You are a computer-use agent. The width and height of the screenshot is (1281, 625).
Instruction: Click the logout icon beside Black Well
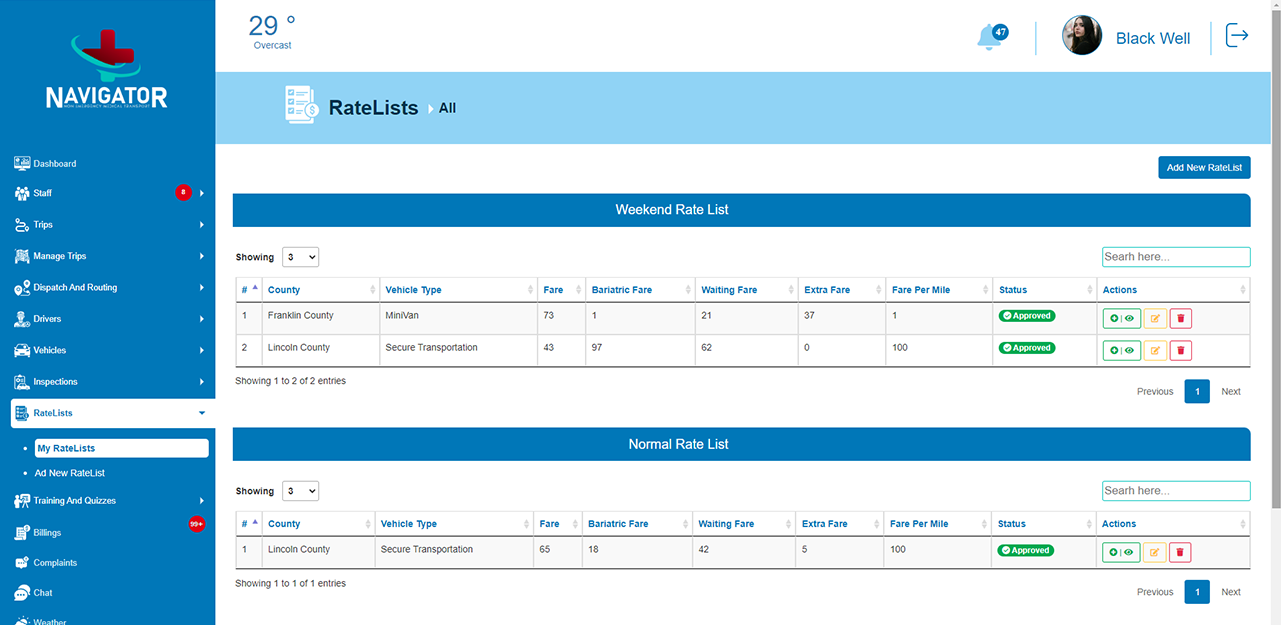[1237, 36]
